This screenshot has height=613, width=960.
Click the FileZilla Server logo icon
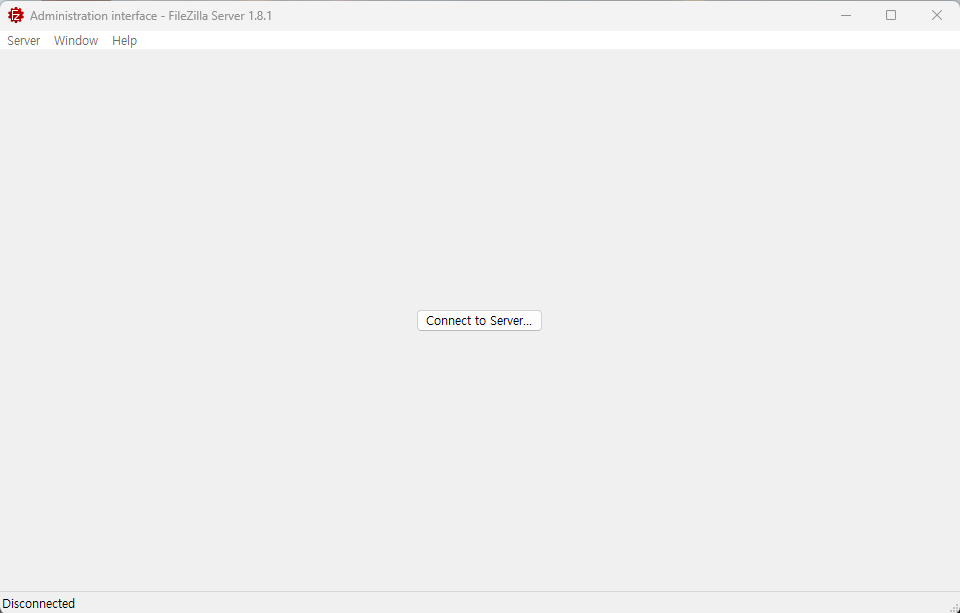[x=15, y=15]
